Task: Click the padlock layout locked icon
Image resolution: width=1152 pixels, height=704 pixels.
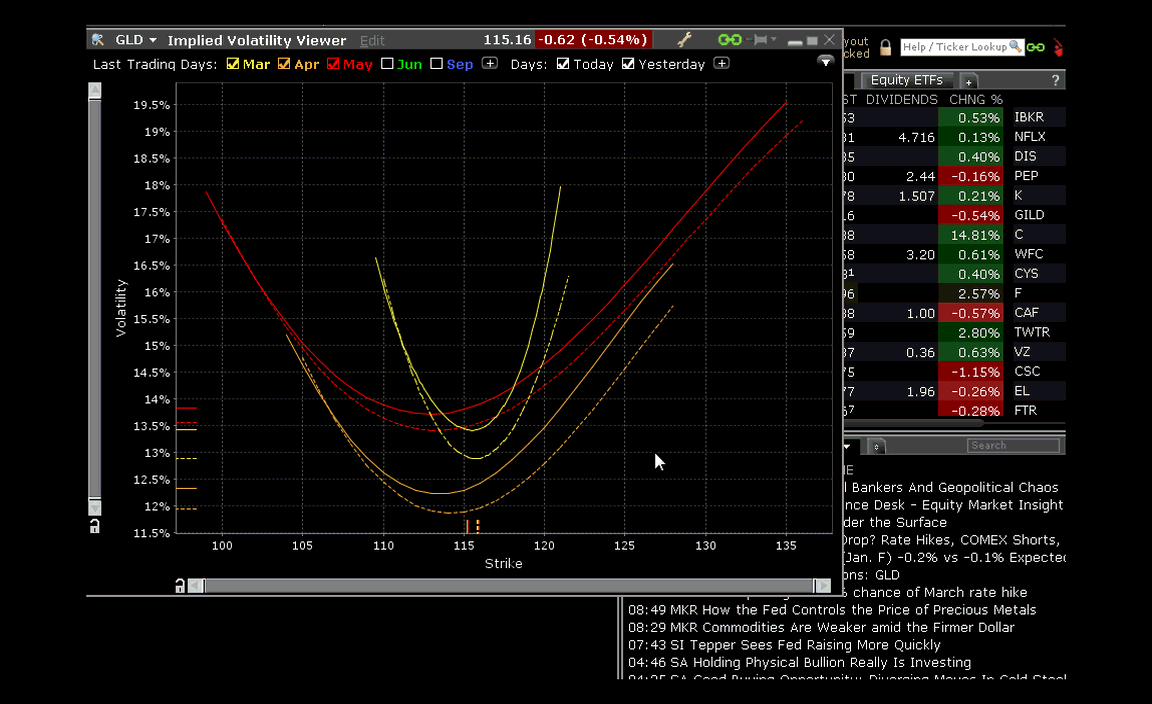Action: click(885, 48)
